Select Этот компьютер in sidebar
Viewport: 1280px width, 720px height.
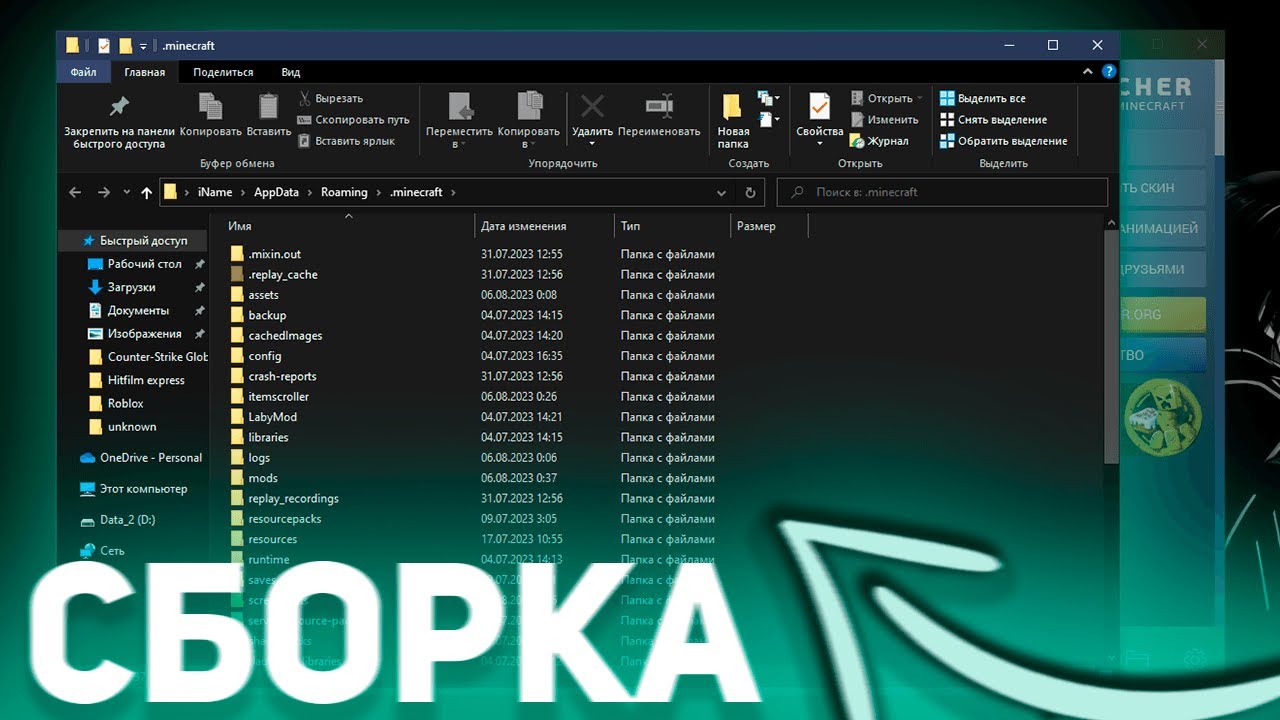tap(133, 489)
